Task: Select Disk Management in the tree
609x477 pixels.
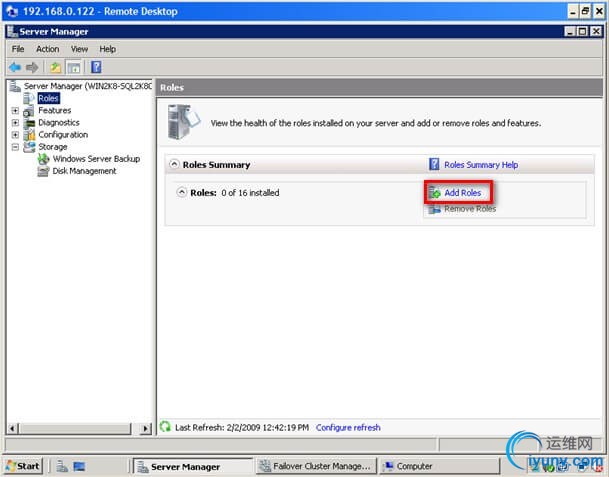Action: coord(84,171)
